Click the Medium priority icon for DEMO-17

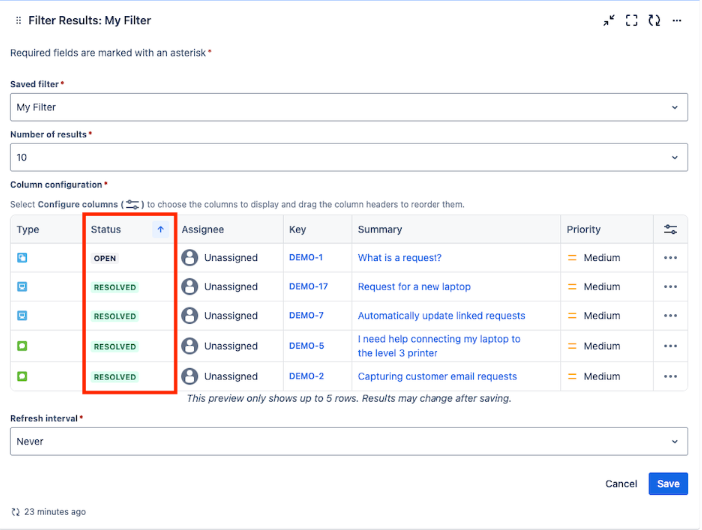pos(572,286)
